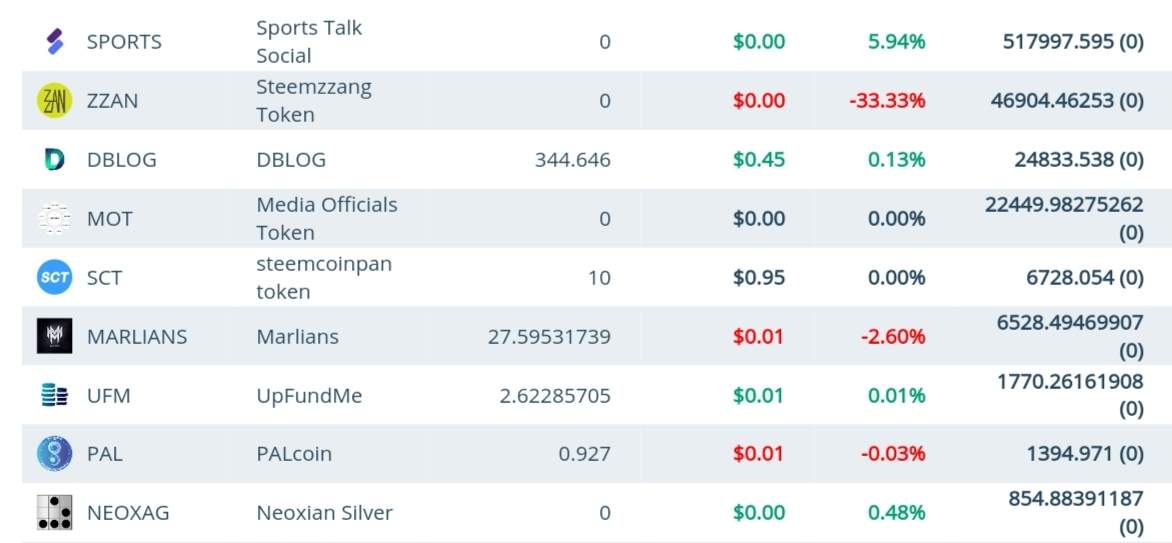Click the NEOXAG dotted grid icon

pos(55,512)
